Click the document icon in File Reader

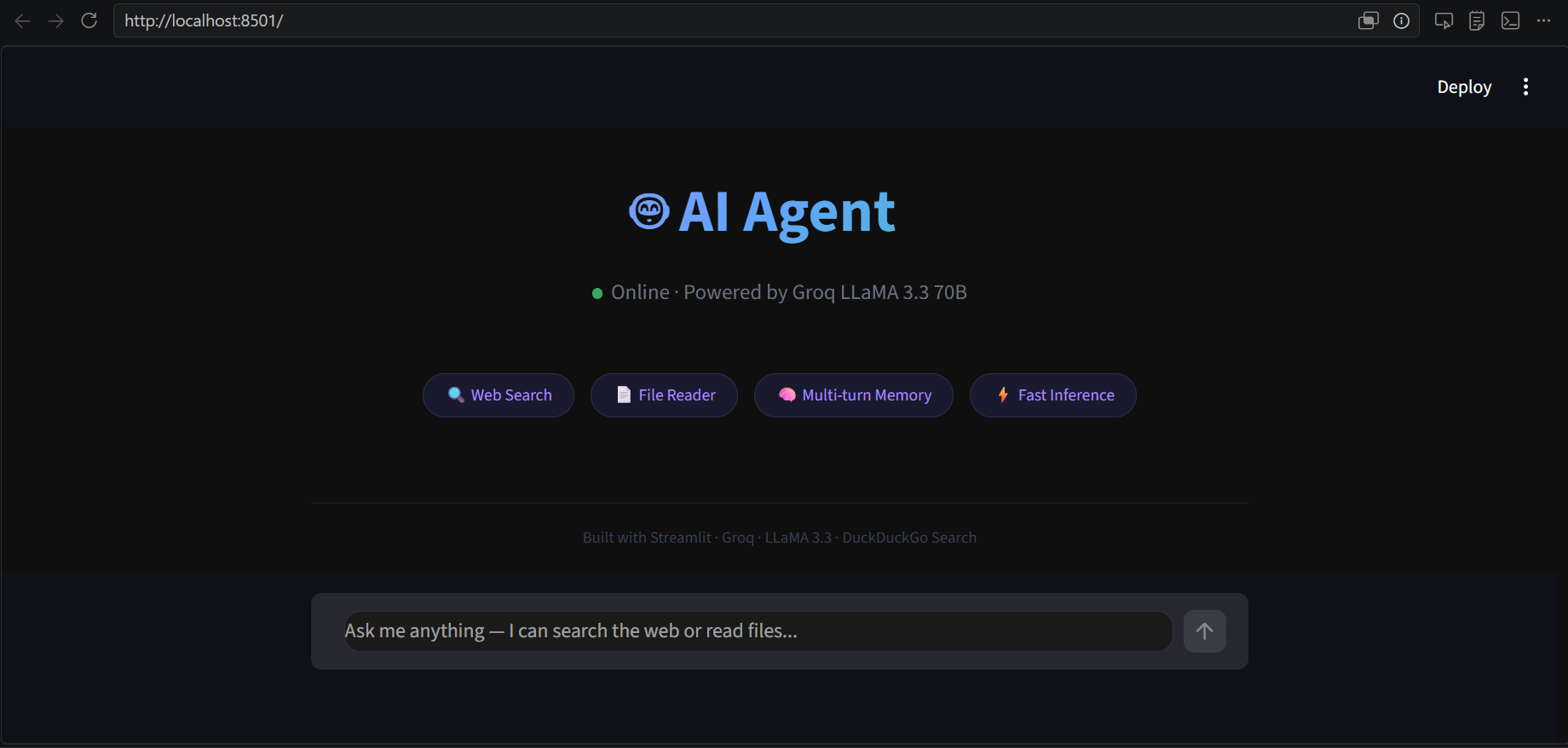[624, 394]
